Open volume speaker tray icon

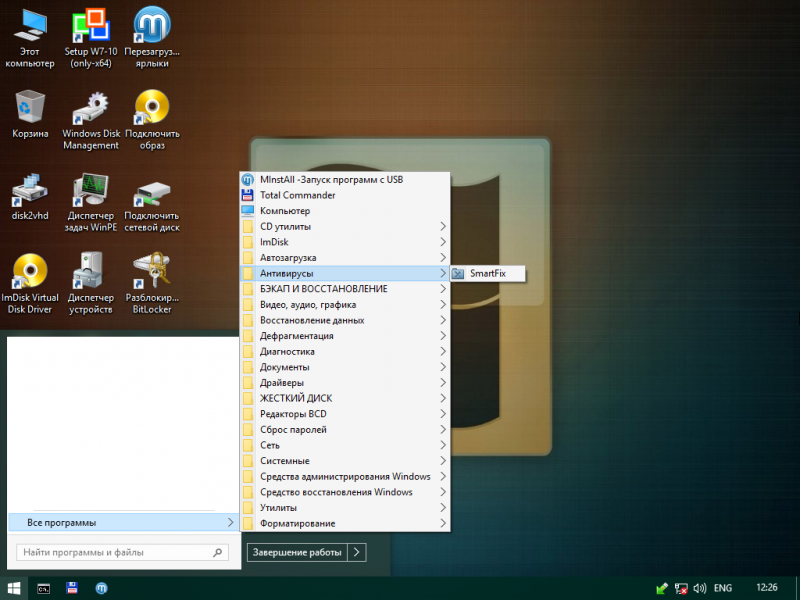[699, 588]
